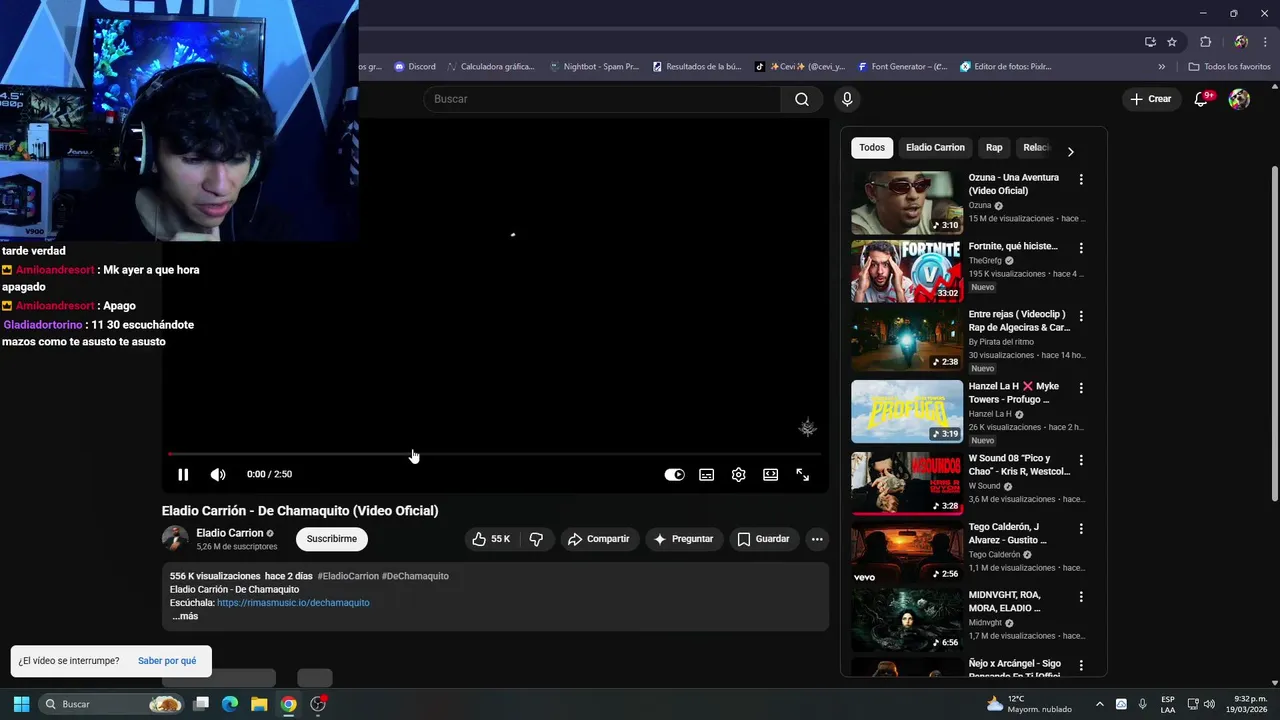
Task: Save the video with Guardar
Action: pyautogui.click(x=764, y=539)
